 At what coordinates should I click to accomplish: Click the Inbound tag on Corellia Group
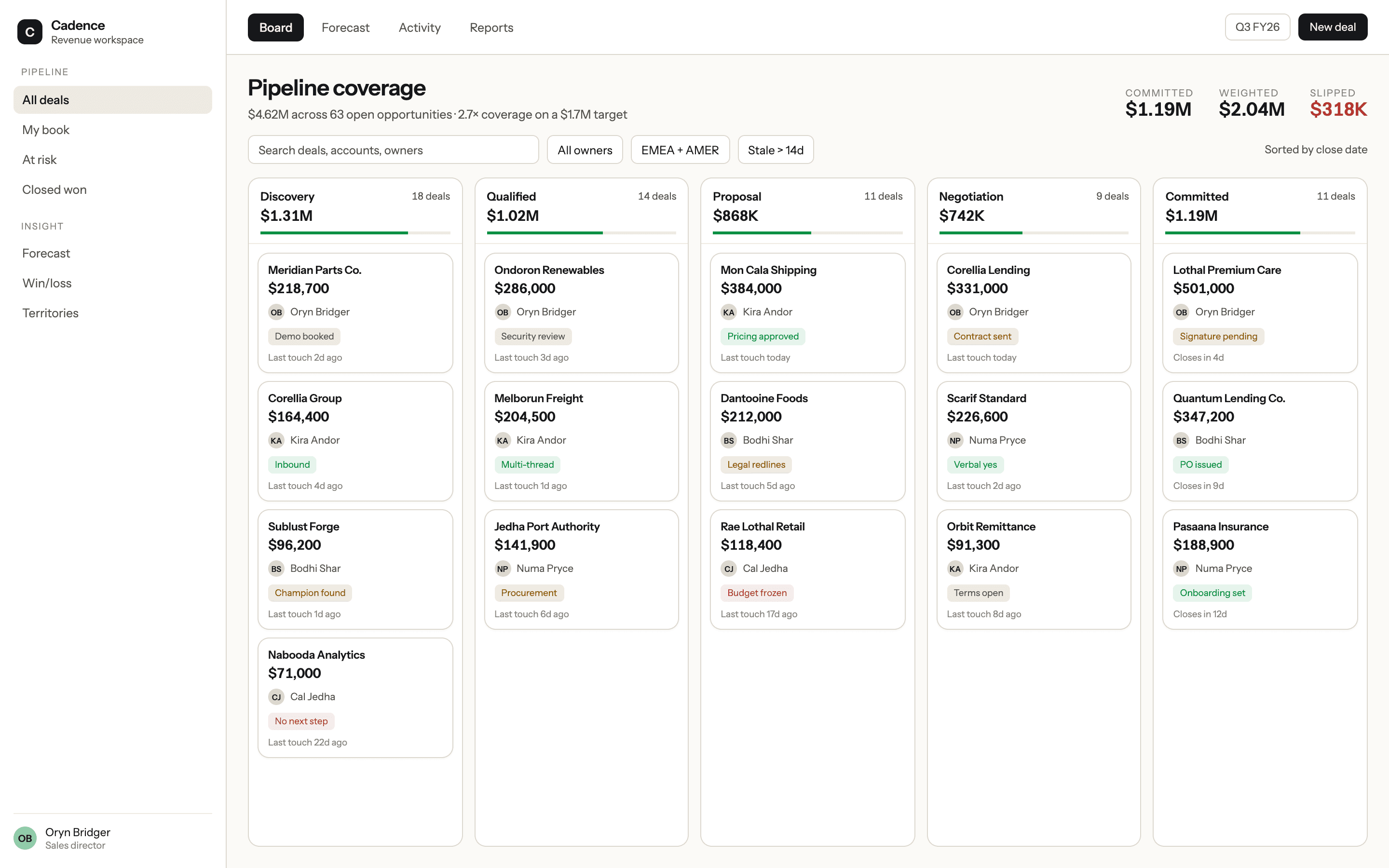[x=292, y=464]
